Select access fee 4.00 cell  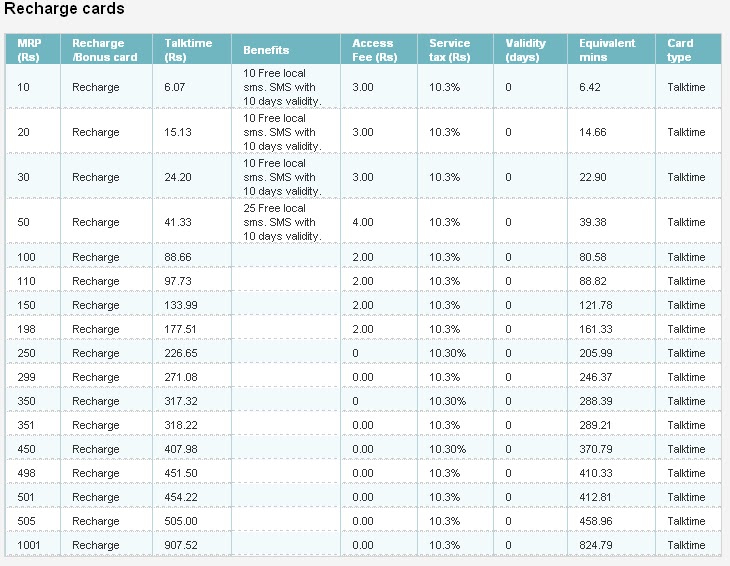pyautogui.click(x=363, y=222)
